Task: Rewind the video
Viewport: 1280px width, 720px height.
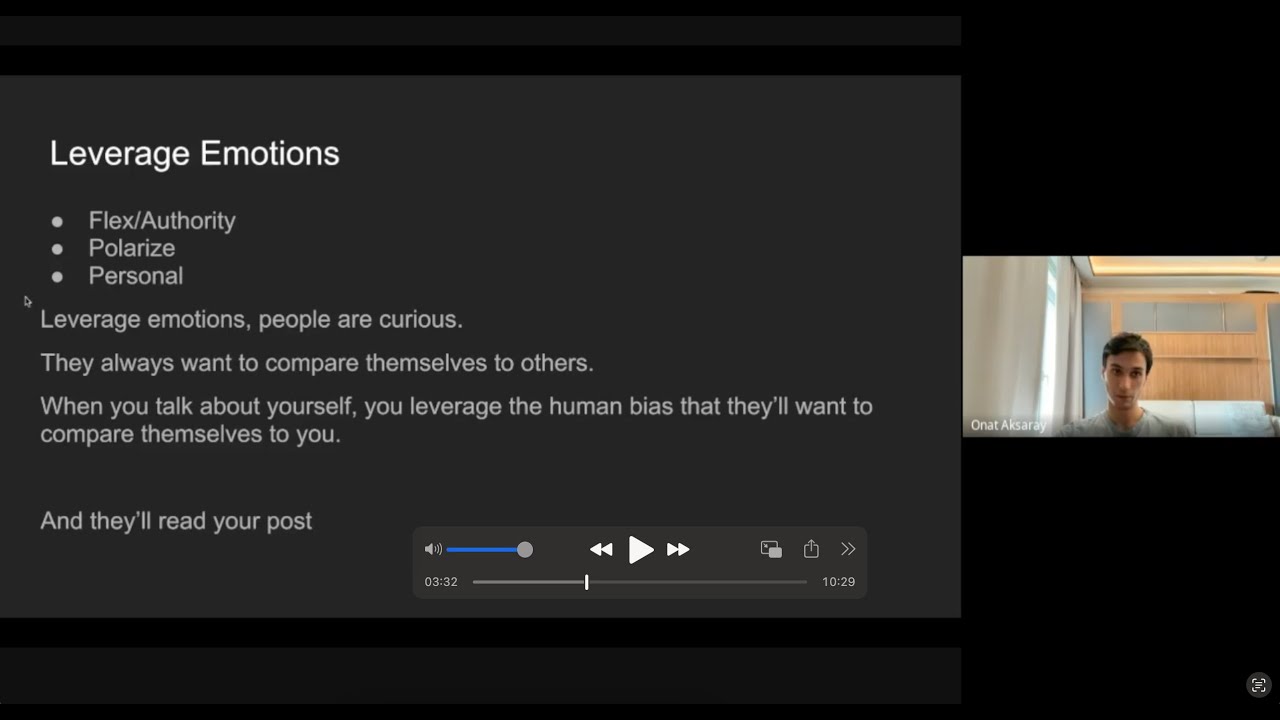Action: [x=601, y=549]
